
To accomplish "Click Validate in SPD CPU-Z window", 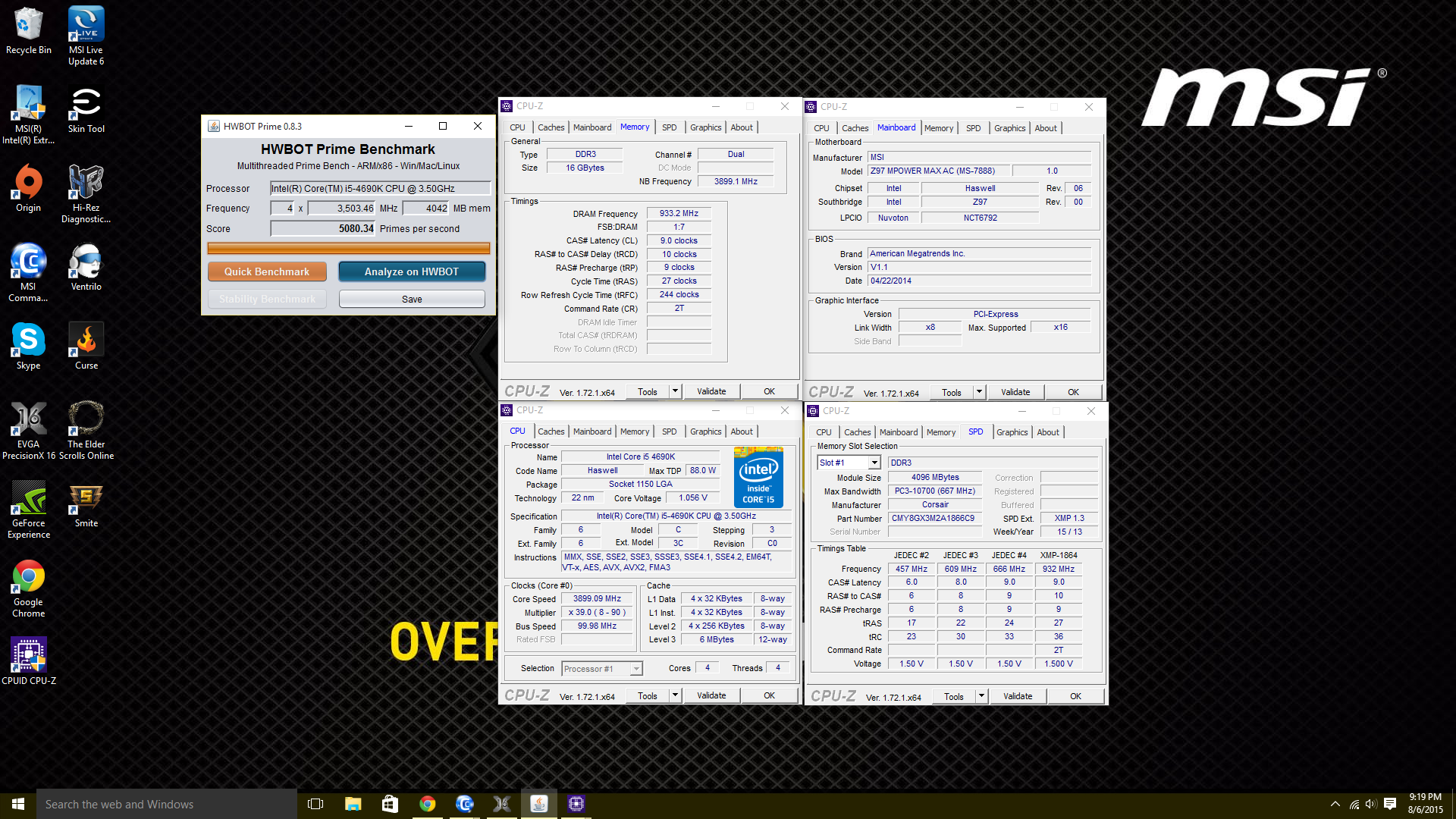I will coord(1018,696).
